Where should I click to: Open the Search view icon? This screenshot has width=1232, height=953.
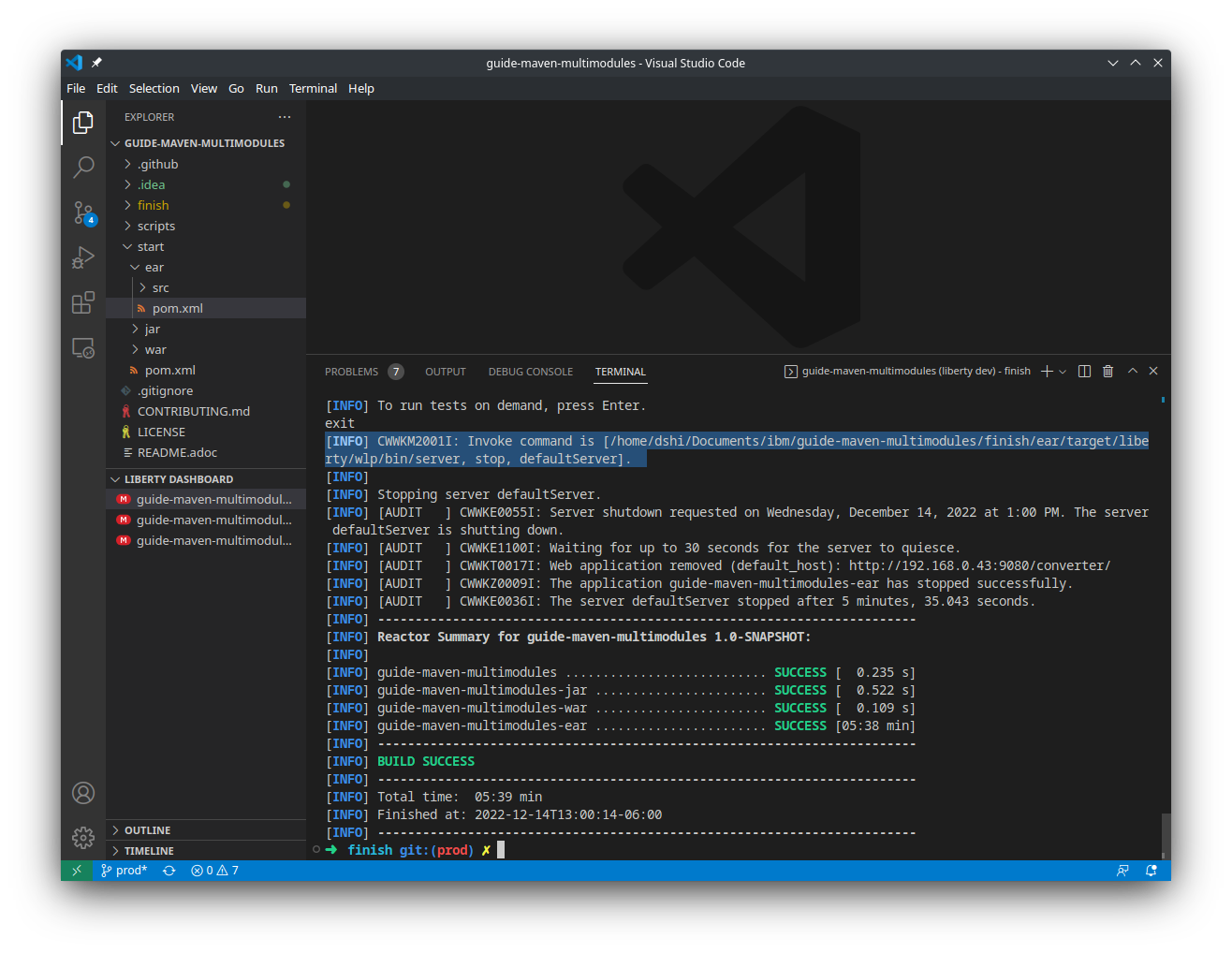click(x=83, y=168)
